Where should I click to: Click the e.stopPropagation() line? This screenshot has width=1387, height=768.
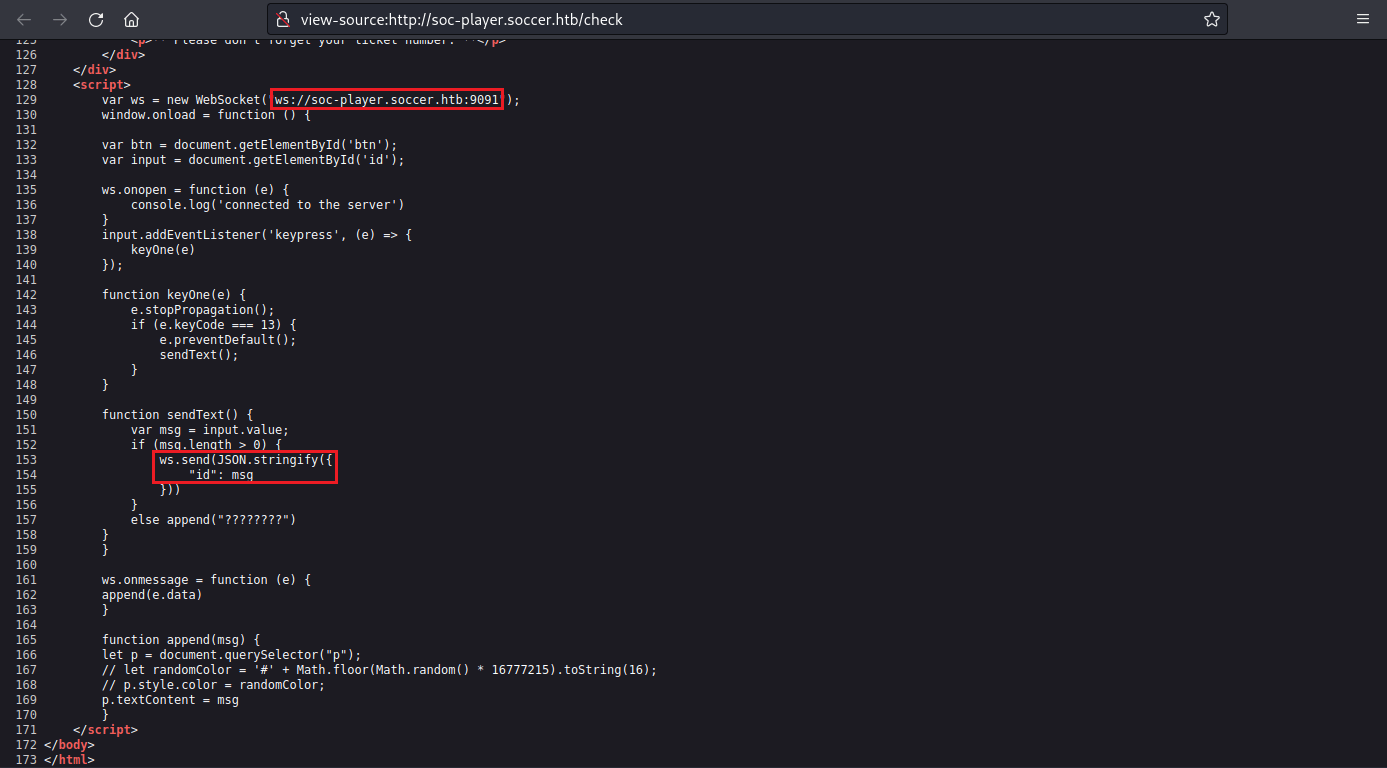pyautogui.click(x=203, y=310)
